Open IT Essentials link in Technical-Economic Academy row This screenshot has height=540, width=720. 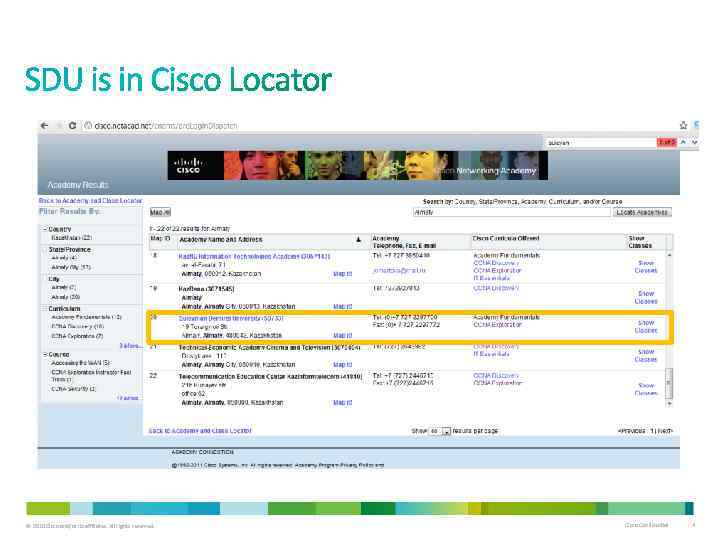(491, 354)
